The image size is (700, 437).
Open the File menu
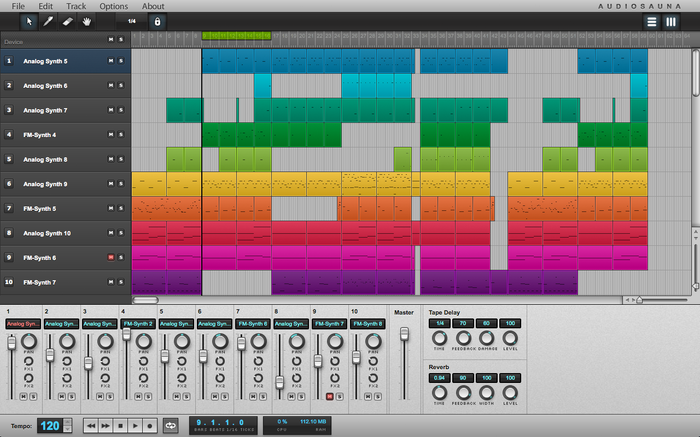click(18, 6)
